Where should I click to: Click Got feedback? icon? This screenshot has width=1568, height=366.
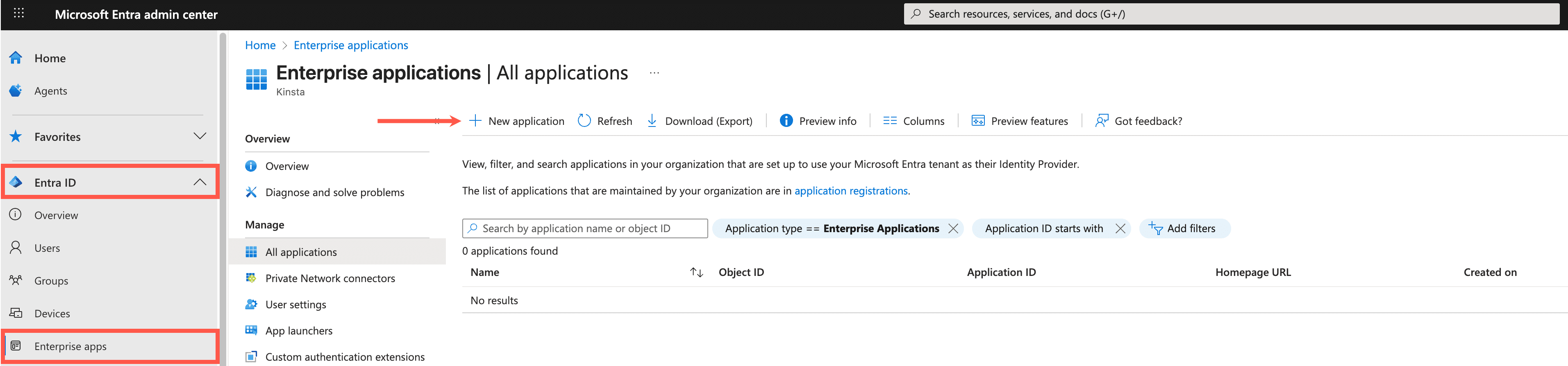(1101, 121)
